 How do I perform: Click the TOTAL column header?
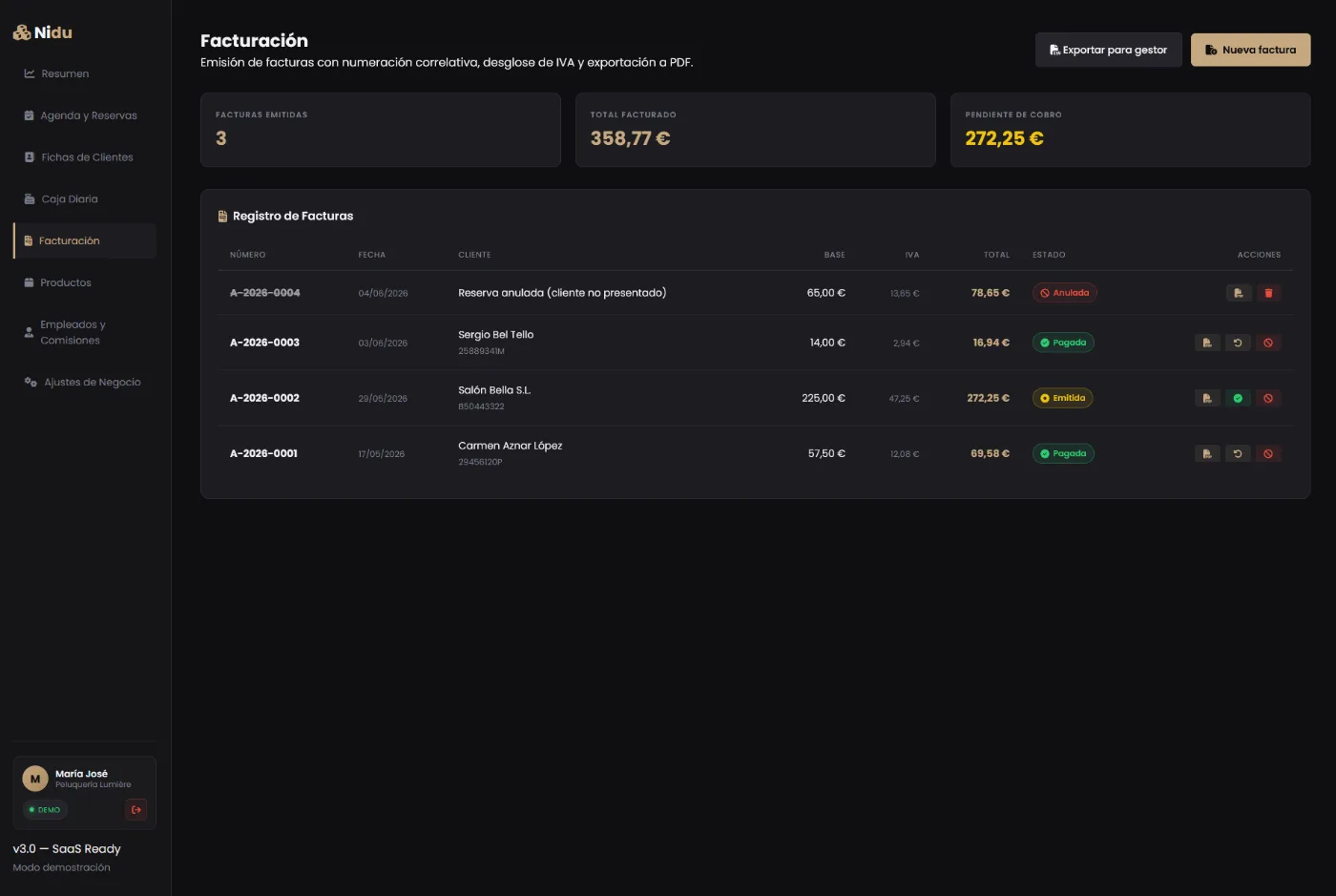coord(996,255)
